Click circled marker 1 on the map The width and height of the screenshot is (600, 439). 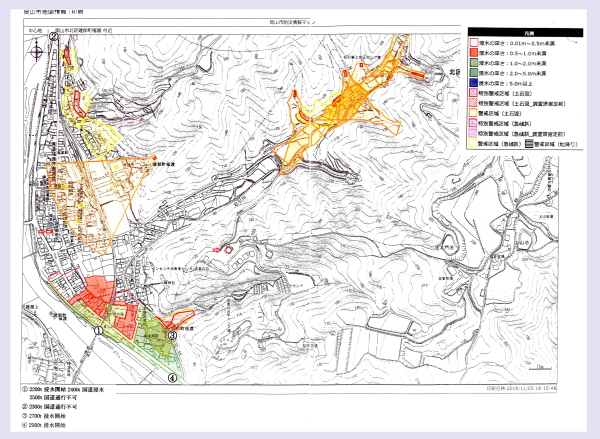99,328
